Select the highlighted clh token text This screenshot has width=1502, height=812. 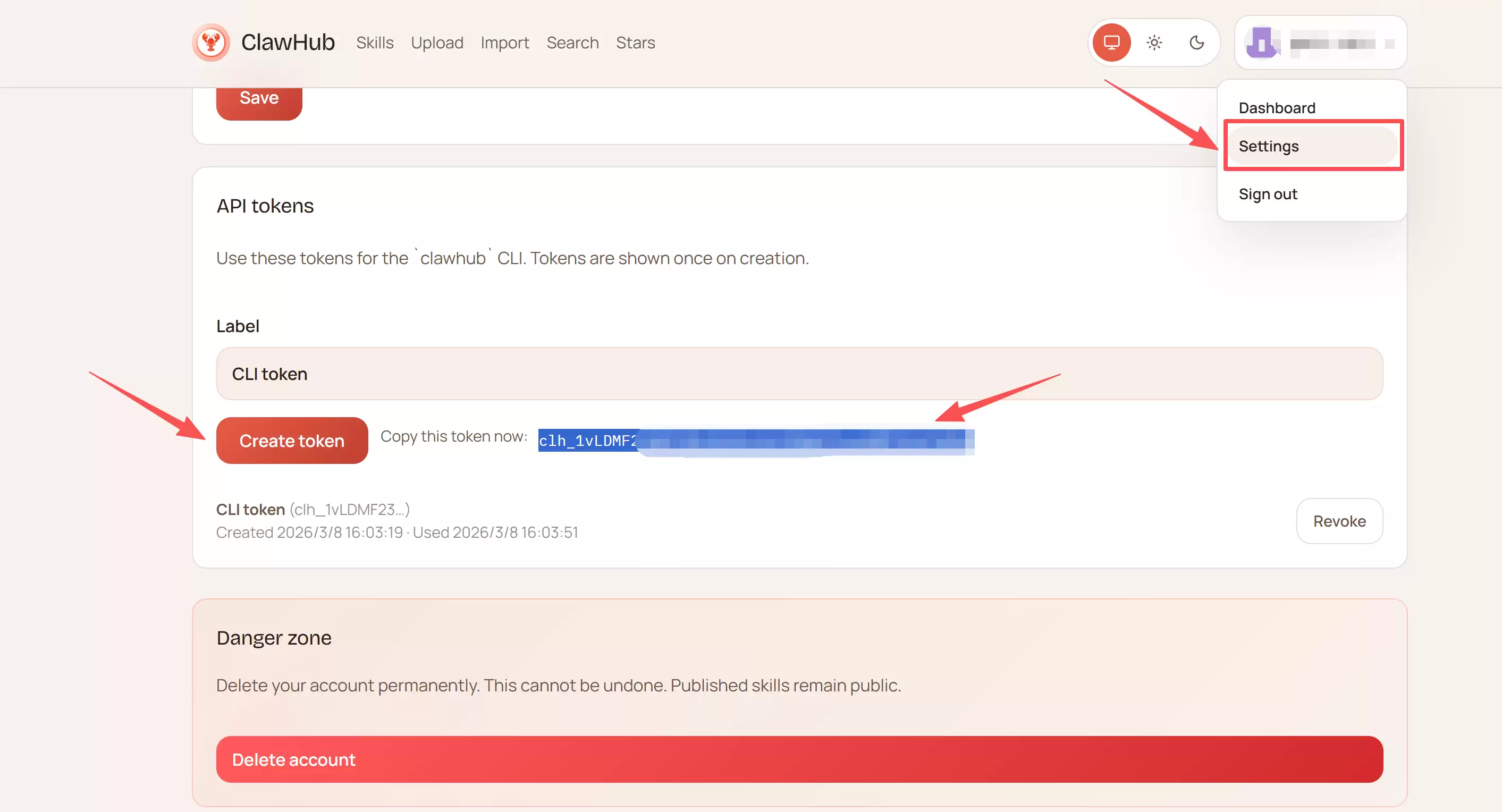coord(755,441)
